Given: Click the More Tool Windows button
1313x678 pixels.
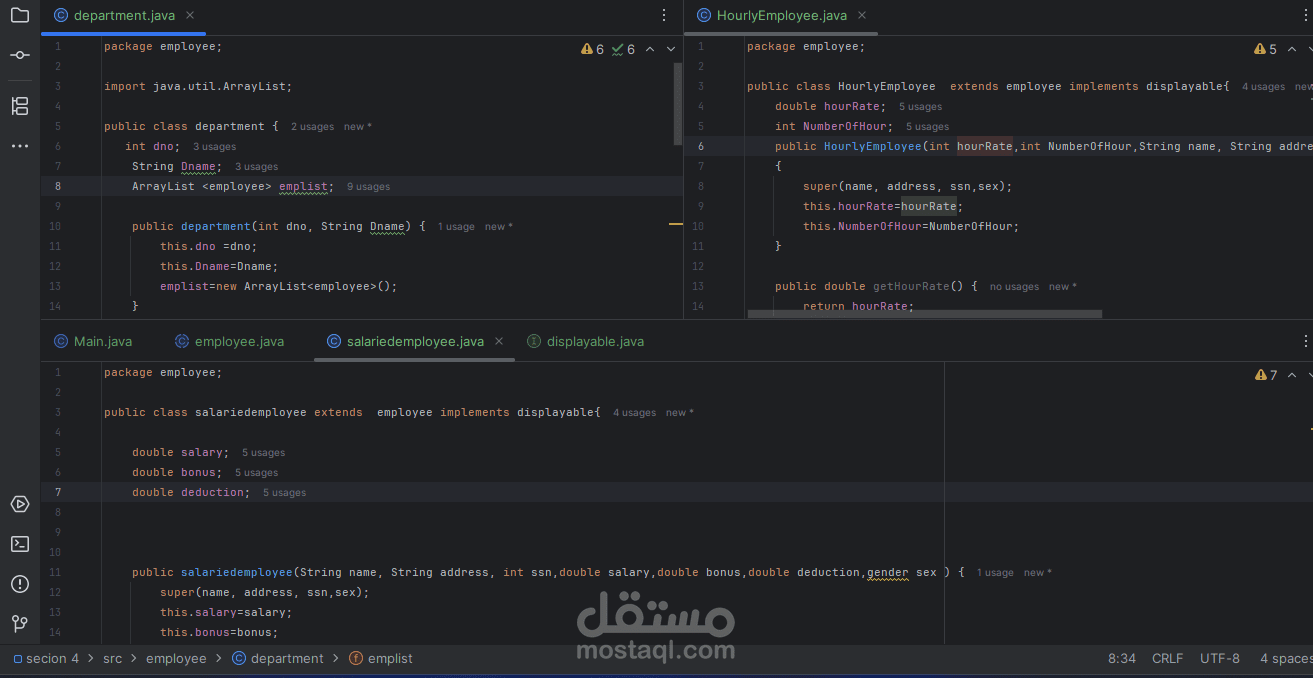Looking at the screenshot, I should click(x=20, y=146).
